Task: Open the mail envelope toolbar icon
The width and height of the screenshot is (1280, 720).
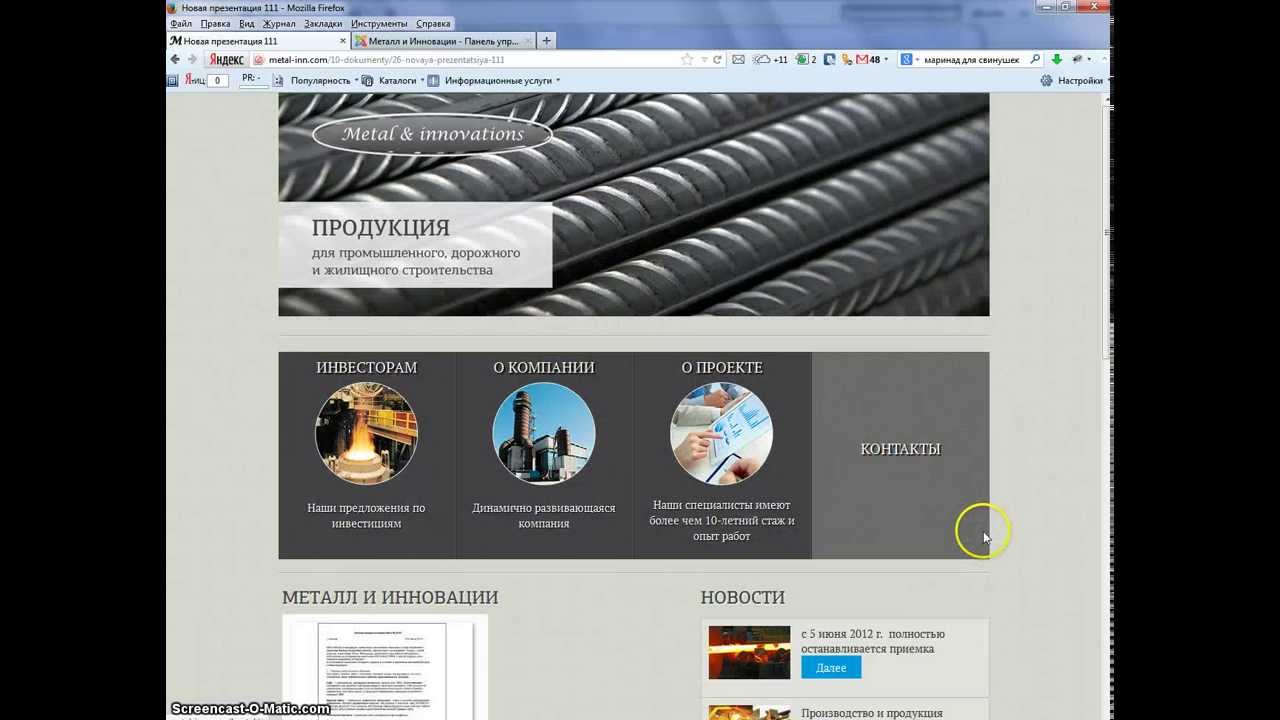Action: point(738,60)
